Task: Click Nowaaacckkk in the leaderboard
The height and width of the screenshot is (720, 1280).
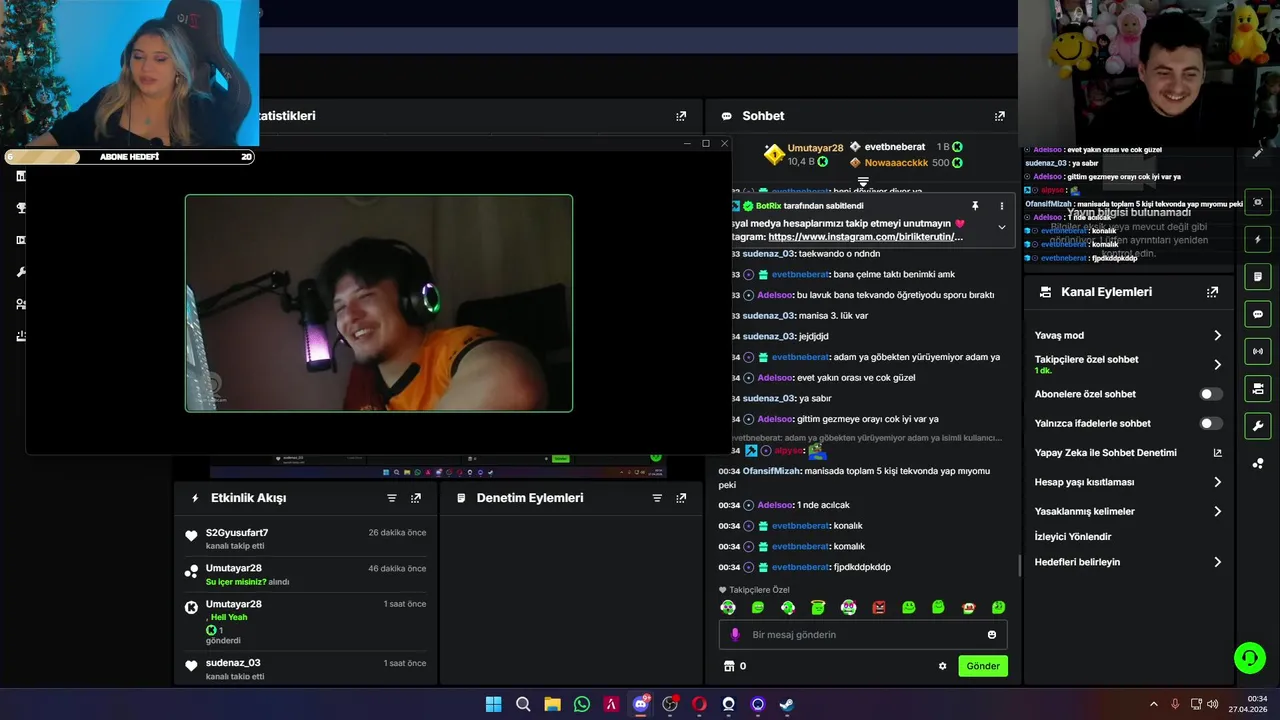Action: (x=896, y=163)
